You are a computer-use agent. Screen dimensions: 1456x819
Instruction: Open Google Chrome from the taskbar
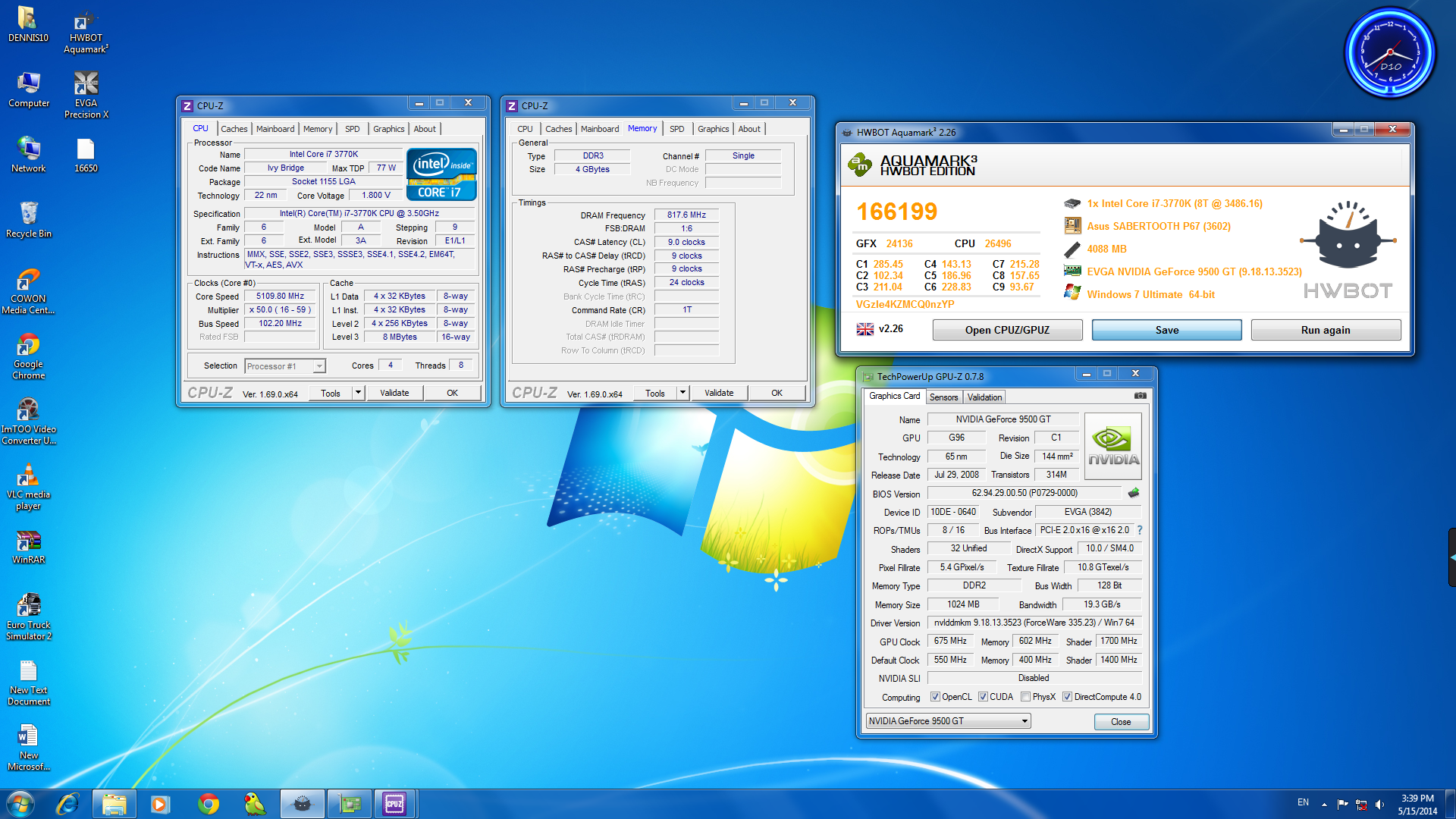[x=208, y=803]
